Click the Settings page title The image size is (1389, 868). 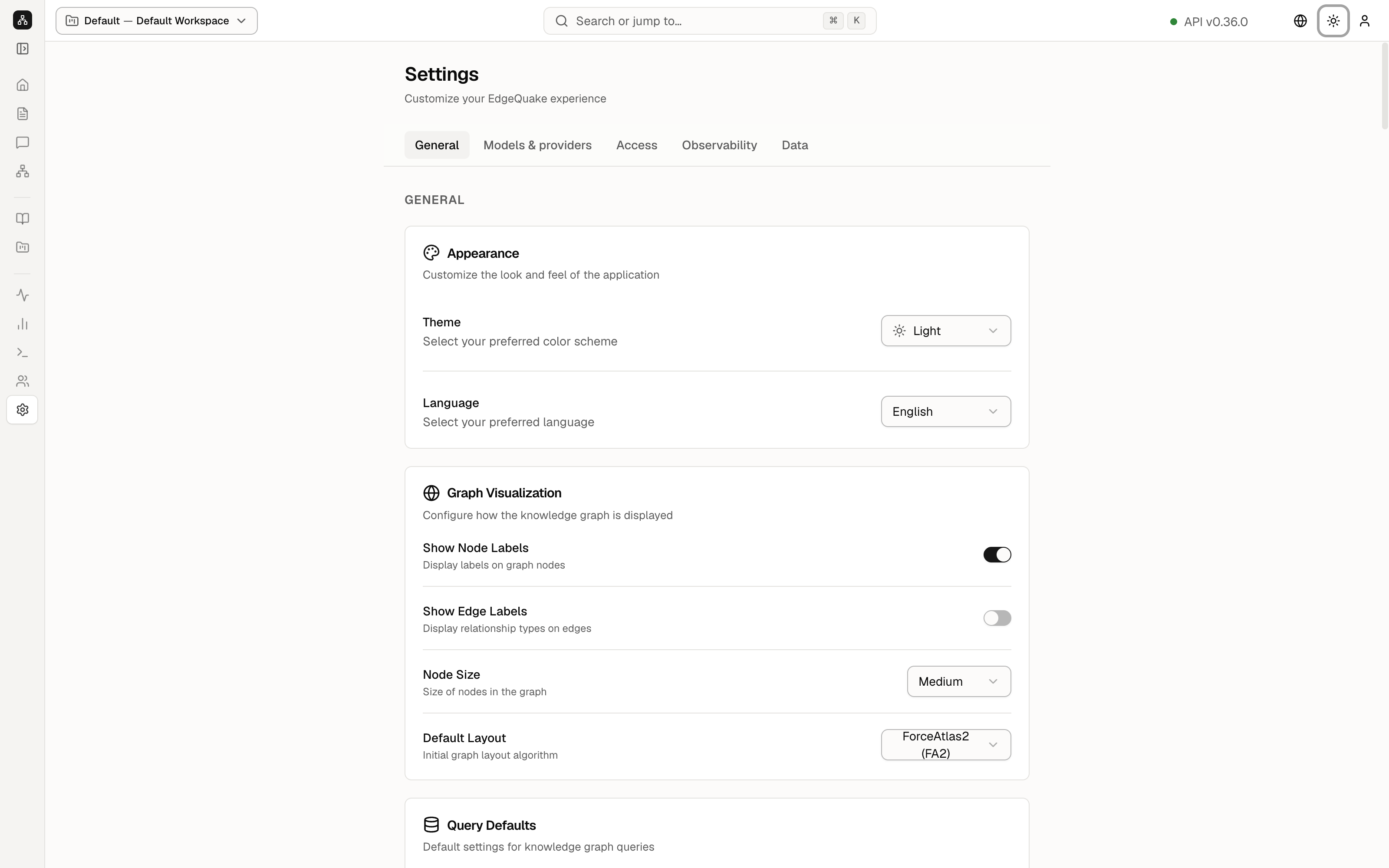pyautogui.click(x=441, y=74)
